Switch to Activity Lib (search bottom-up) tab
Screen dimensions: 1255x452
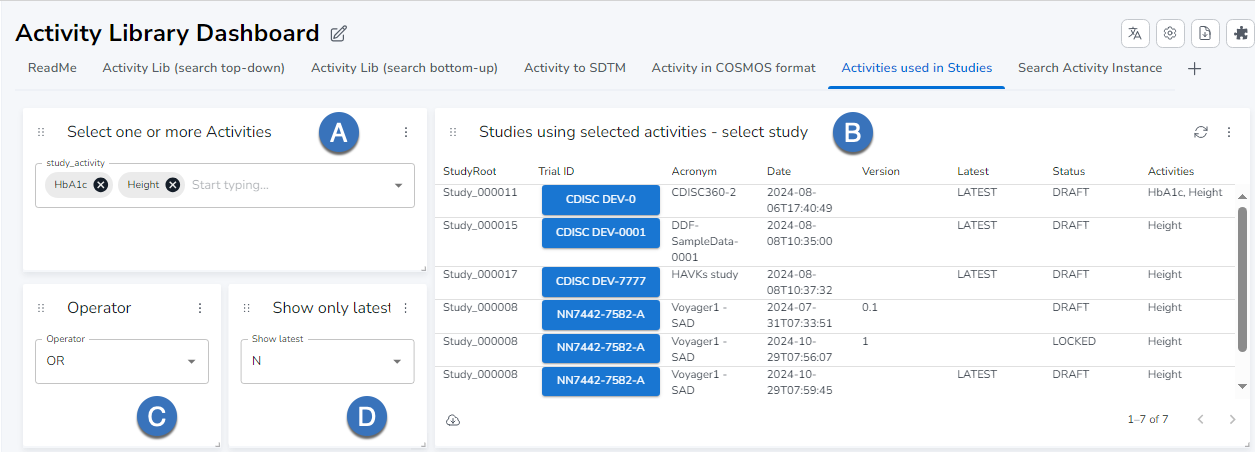point(404,68)
